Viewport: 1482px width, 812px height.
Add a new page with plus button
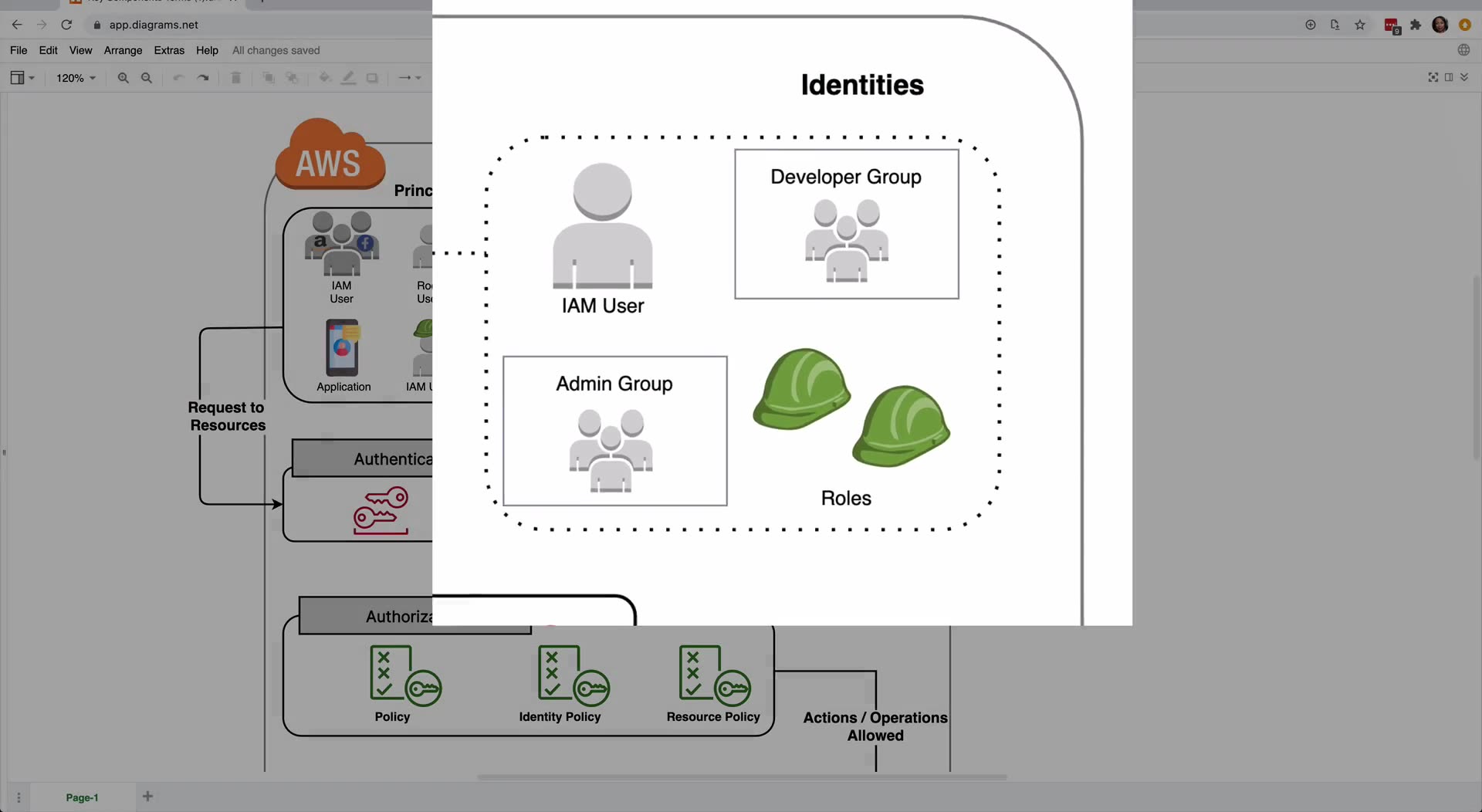147,797
